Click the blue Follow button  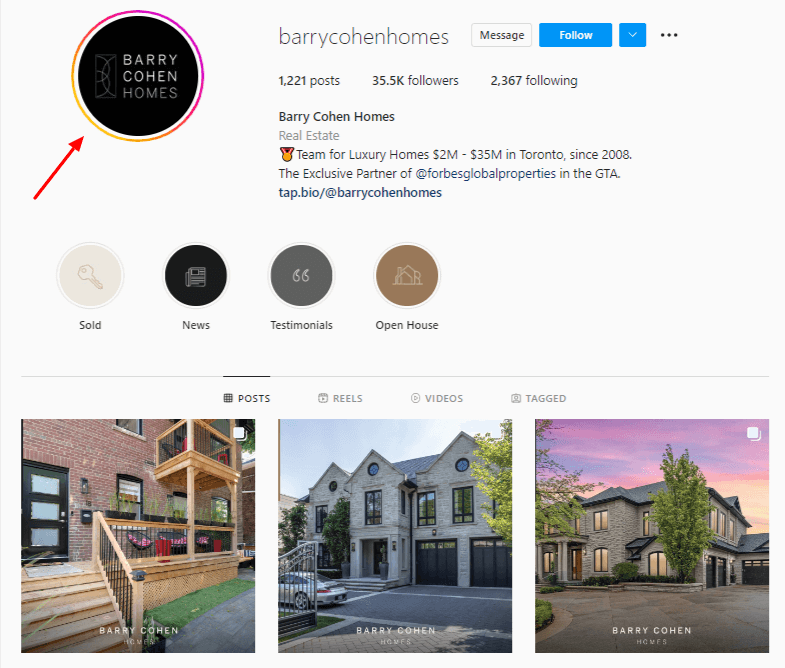click(x=575, y=35)
